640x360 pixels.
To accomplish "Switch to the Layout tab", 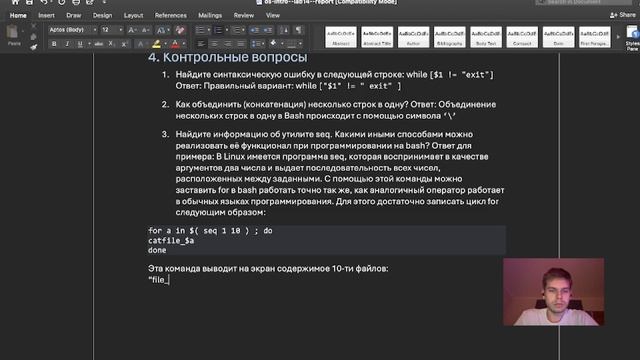I will click(x=133, y=16).
